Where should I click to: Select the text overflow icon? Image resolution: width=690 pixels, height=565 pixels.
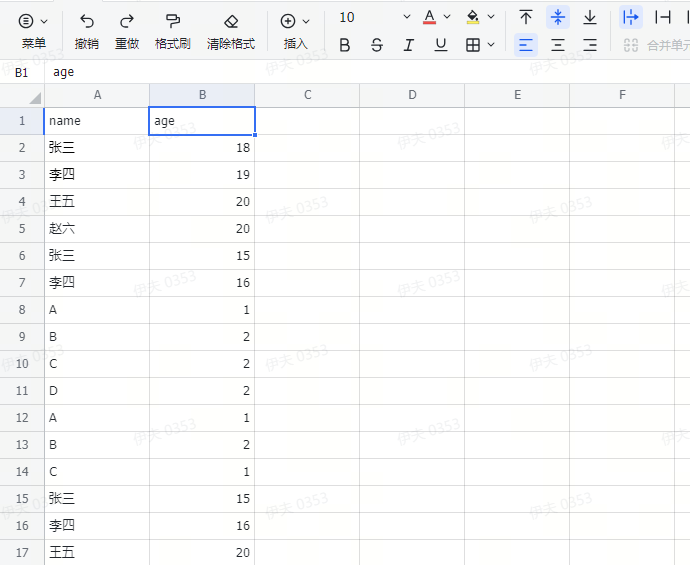(x=631, y=17)
